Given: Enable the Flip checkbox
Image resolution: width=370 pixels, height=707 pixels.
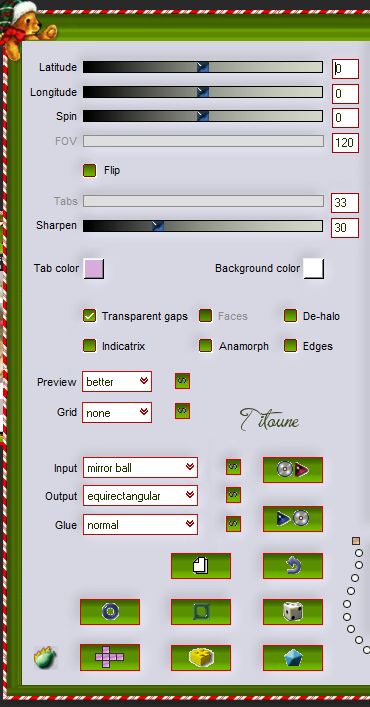Looking at the screenshot, I should [x=89, y=170].
